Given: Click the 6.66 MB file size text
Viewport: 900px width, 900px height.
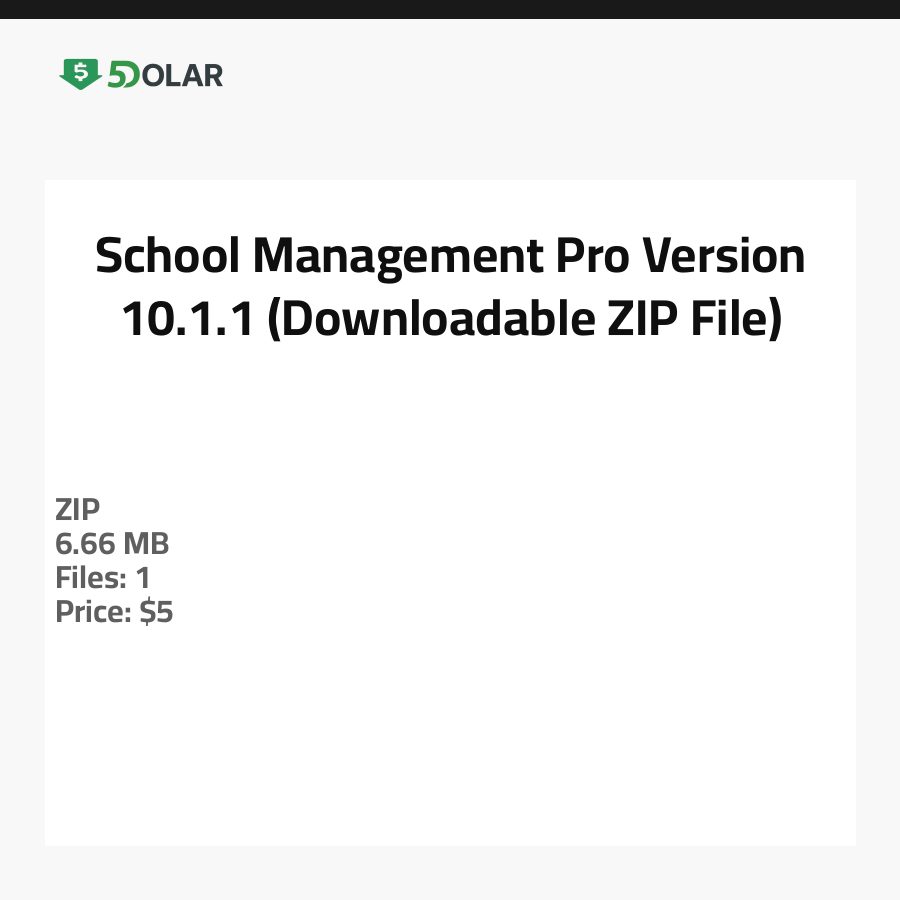Looking at the screenshot, I should point(112,544).
